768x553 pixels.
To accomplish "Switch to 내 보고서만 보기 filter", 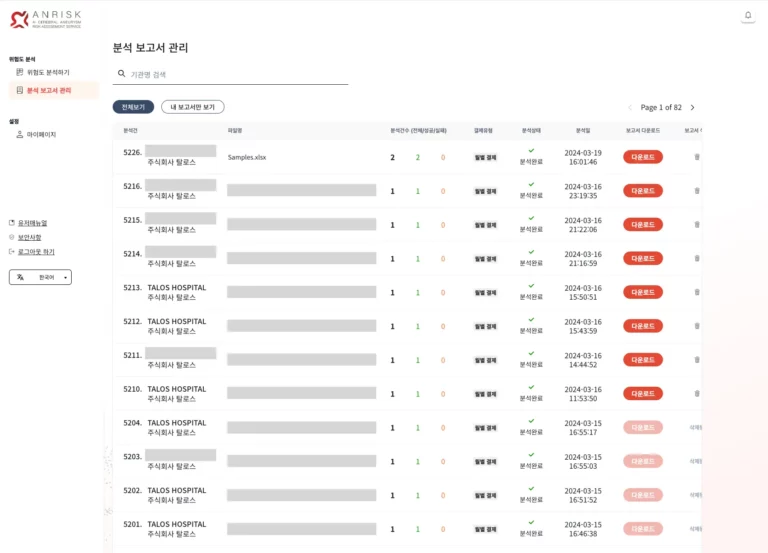I will click(x=193, y=107).
